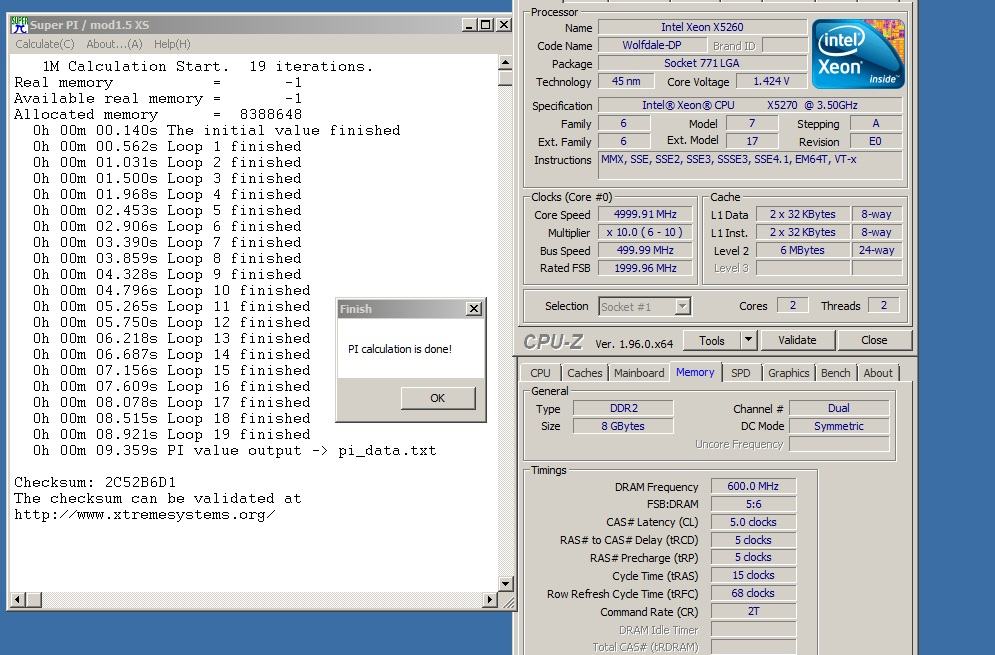Switch to the SPD tab in CPU-Z
Image resolution: width=995 pixels, height=655 pixels.
tap(741, 373)
